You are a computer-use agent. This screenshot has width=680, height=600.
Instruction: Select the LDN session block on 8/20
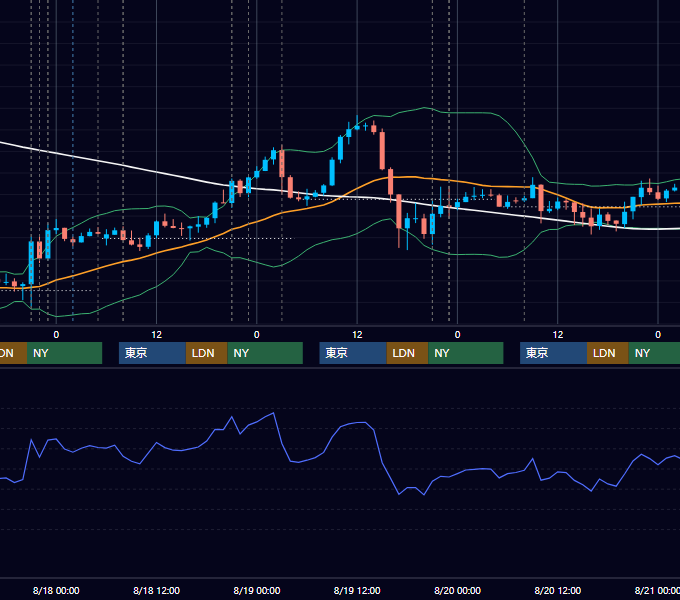pyautogui.click(x=608, y=353)
